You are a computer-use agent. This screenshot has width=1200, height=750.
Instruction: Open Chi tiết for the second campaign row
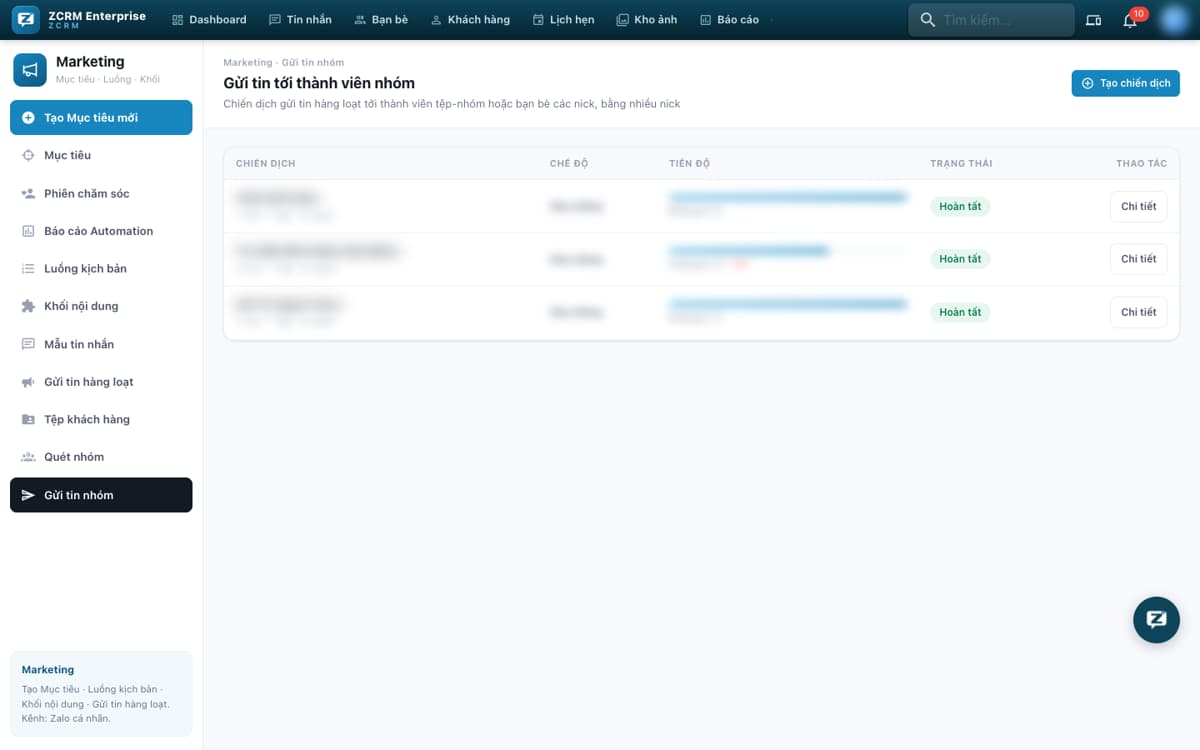point(1138,259)
